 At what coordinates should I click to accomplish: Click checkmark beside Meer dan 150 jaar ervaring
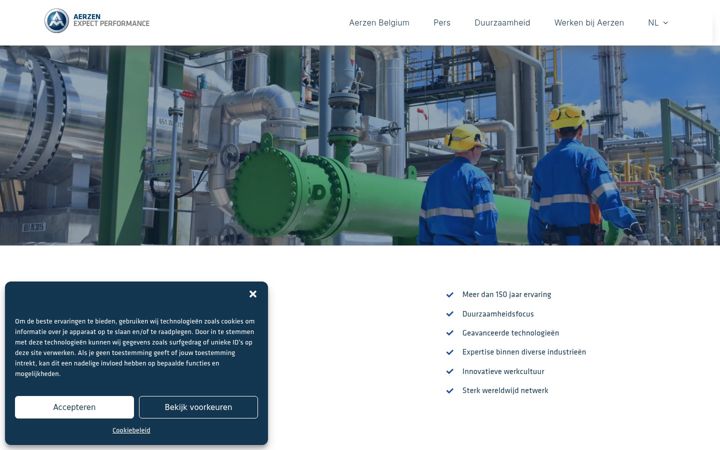pos(450,295)
